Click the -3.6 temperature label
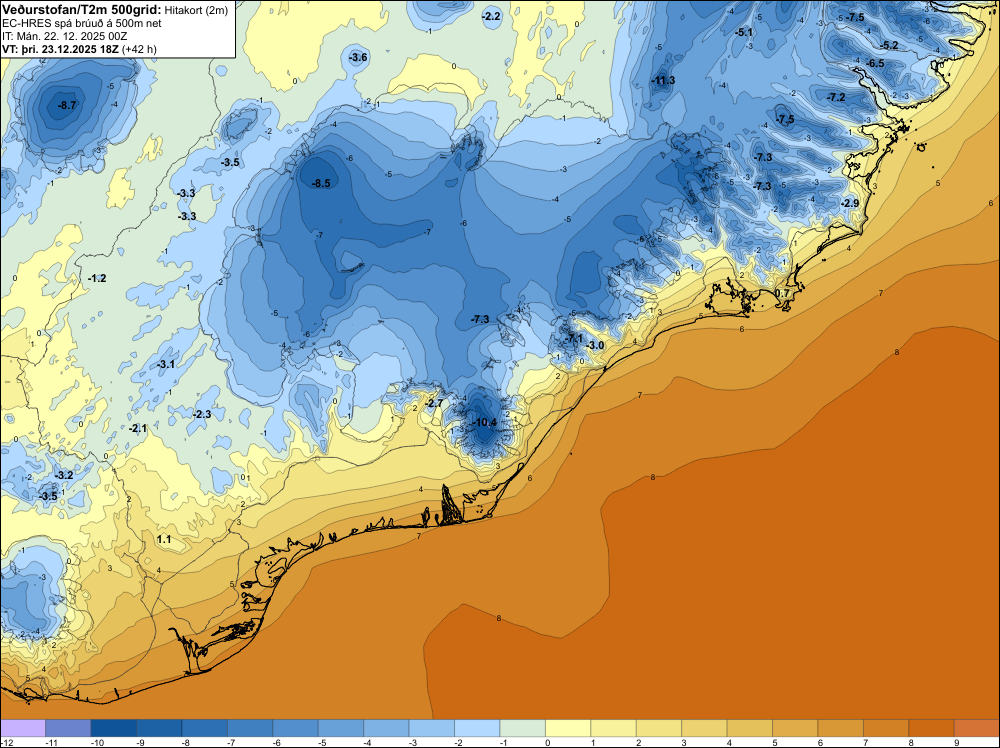 pos(358,57)
